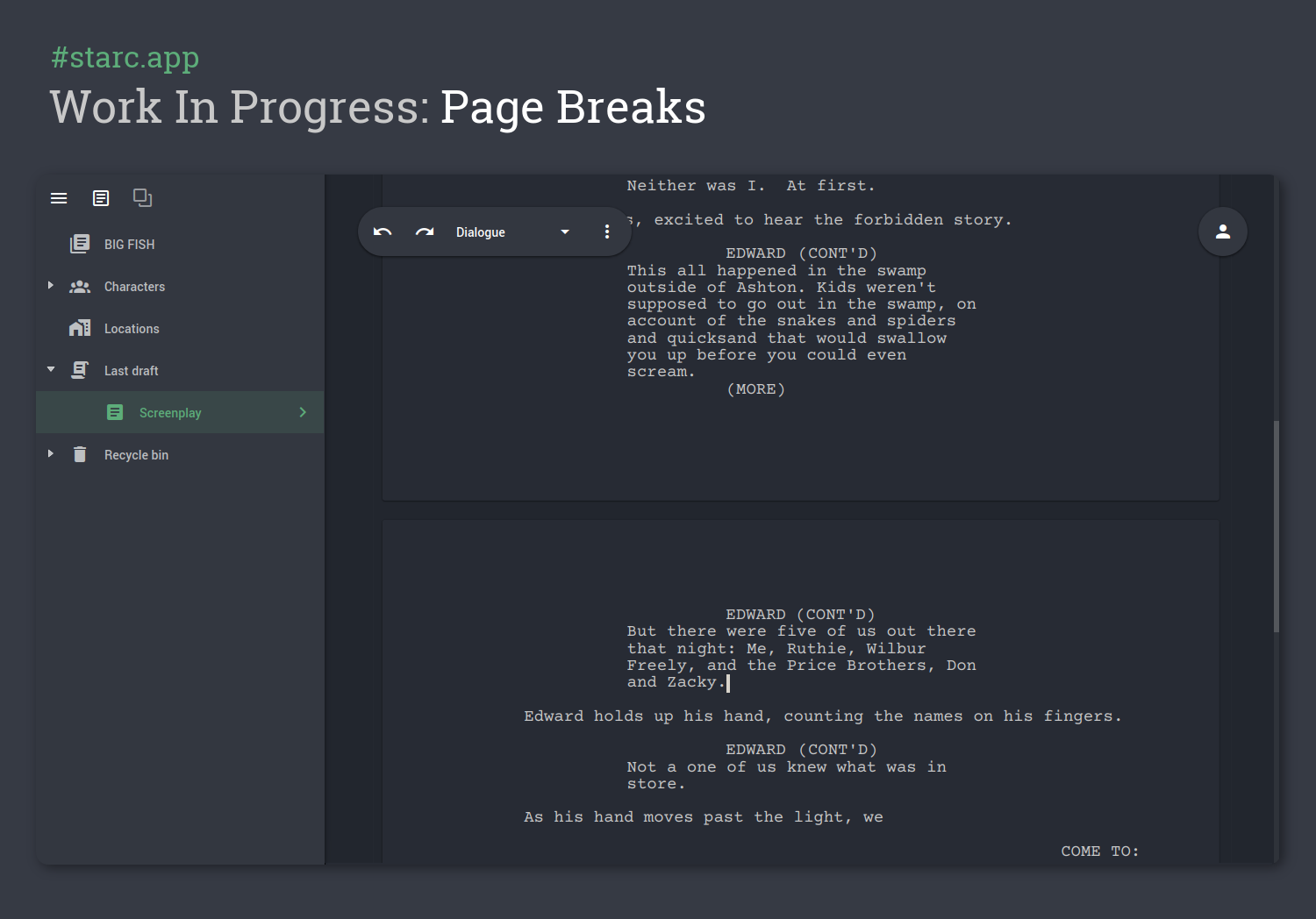1316x919 pixels.
Task: Click the (MORE) marker at page bottom
Action: point(756,389)
